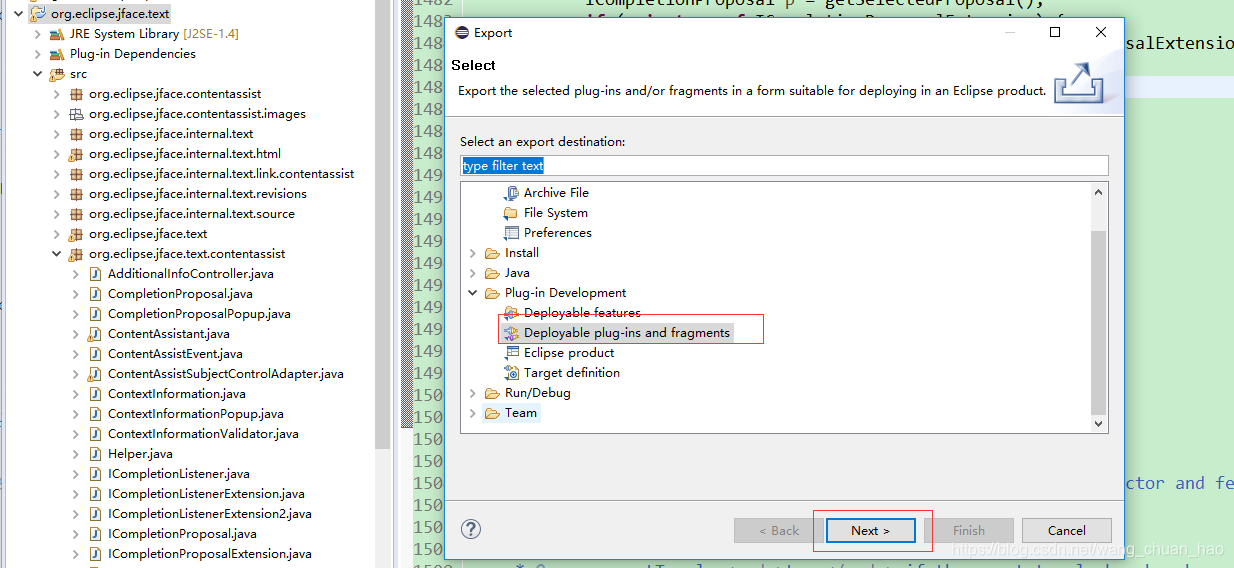The height and width of the screenshot is (568, 1234).
Task: Click the Install folder icon
Action: pyautogui.click(x=492, y=253)
